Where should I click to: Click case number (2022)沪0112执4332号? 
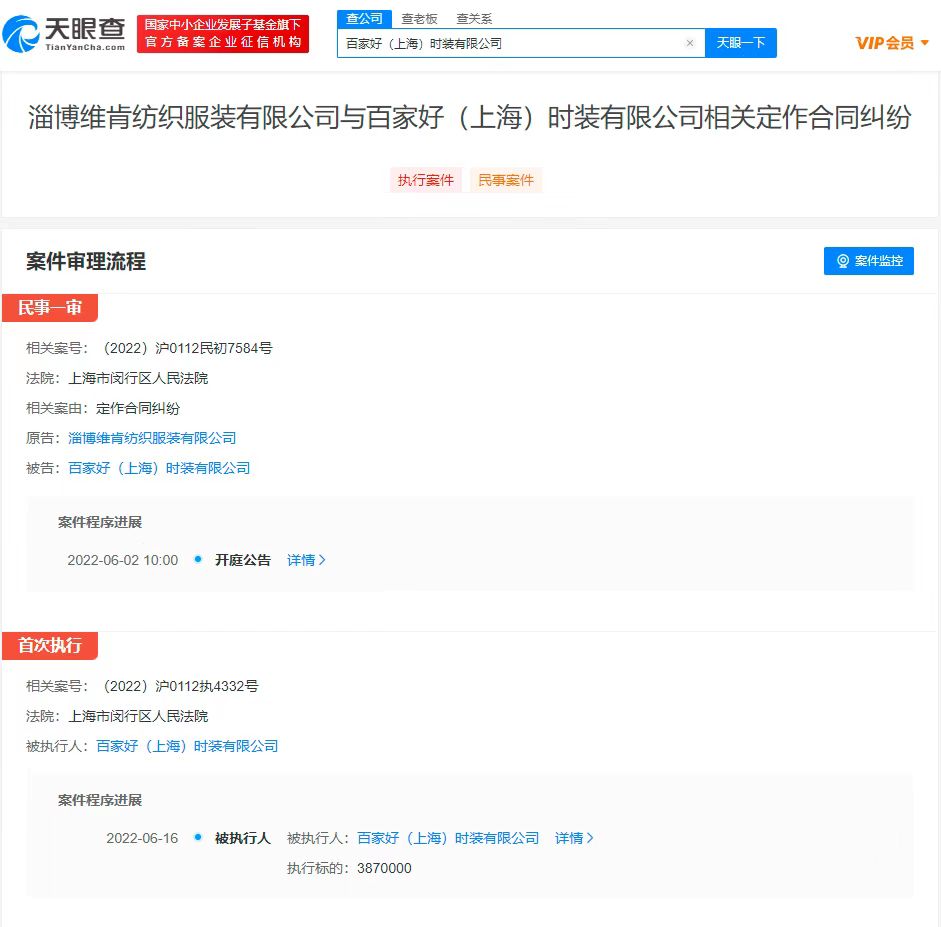(180, 686)
